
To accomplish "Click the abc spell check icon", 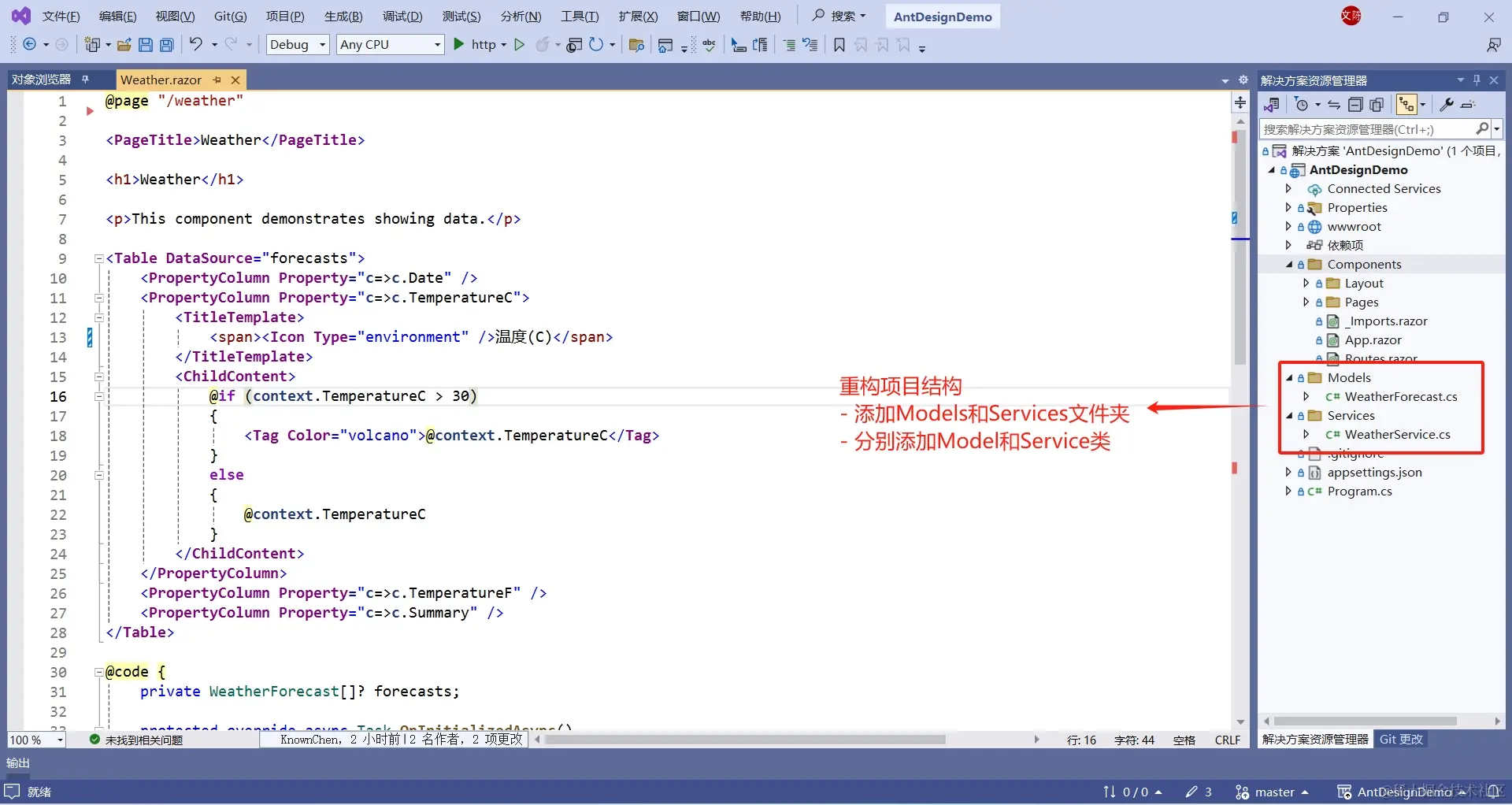I will (710, 45).
